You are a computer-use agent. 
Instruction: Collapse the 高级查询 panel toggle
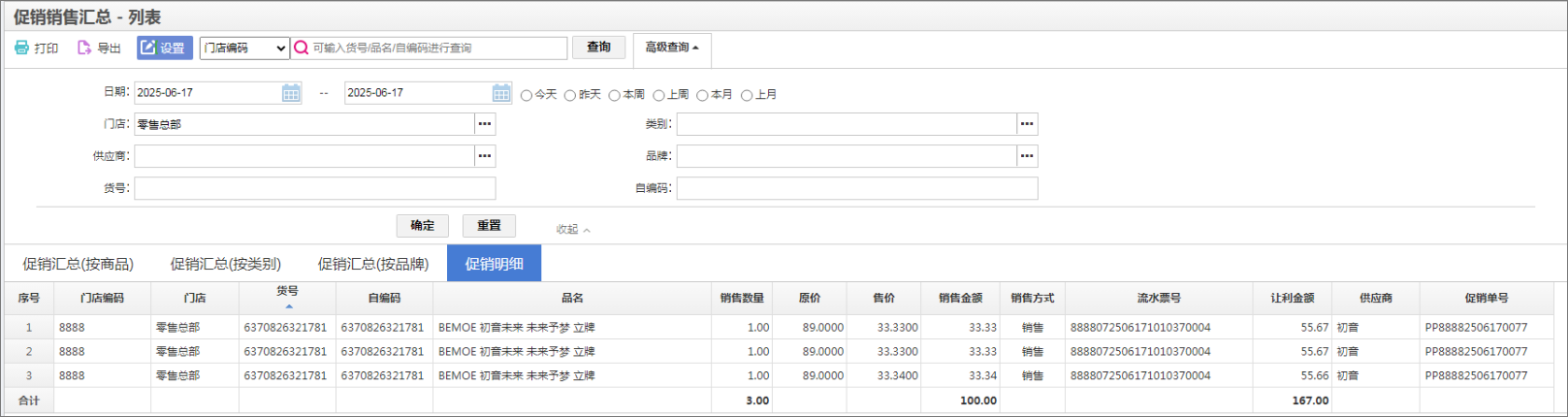[672, 48]
